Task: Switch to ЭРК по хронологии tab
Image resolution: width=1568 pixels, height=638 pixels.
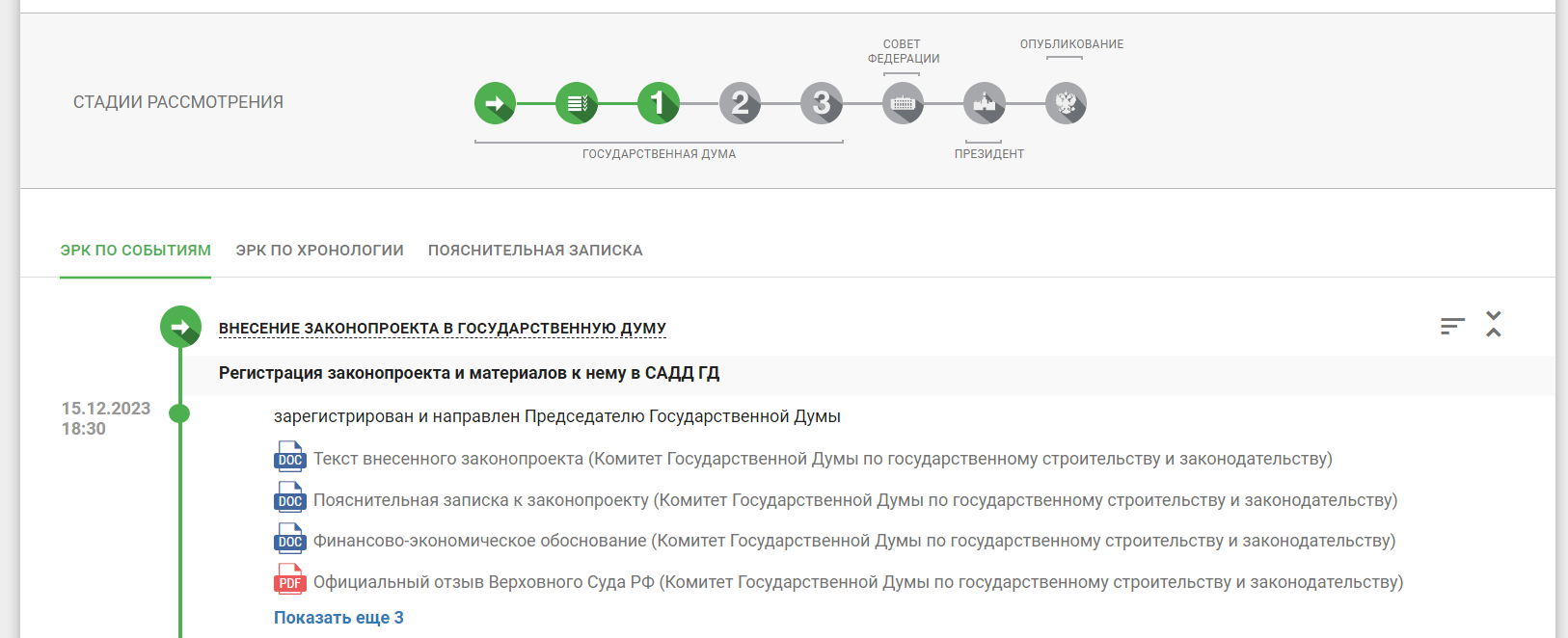Action: (319, 251)
